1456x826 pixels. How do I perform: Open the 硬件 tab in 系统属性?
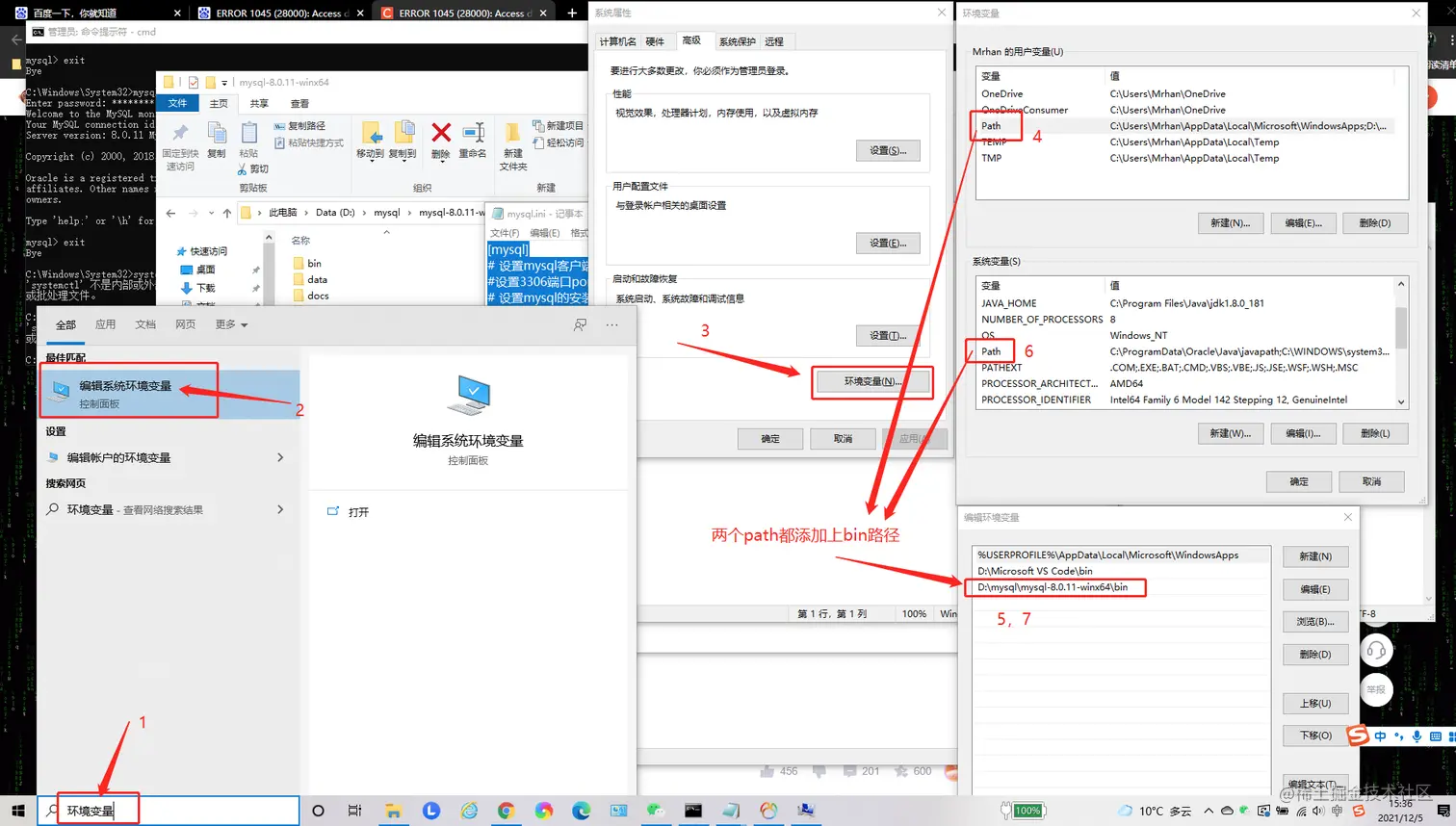click(x=655, y=41)
